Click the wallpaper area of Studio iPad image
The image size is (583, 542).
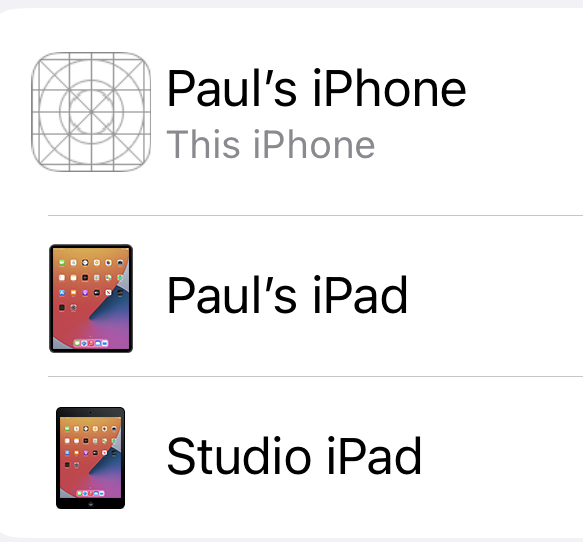(x=91, y=458)
